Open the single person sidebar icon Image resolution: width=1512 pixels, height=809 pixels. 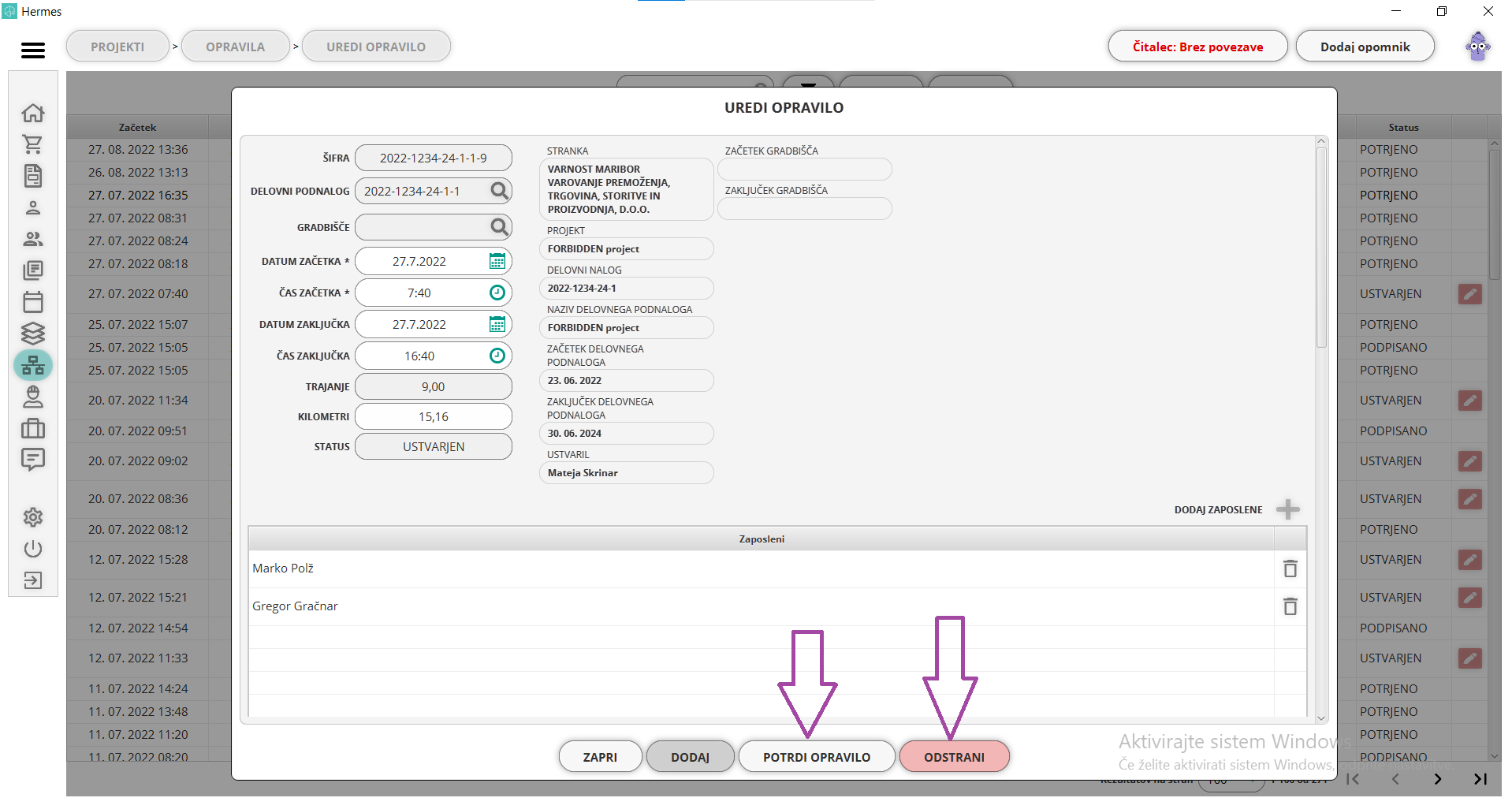[33, 208]
